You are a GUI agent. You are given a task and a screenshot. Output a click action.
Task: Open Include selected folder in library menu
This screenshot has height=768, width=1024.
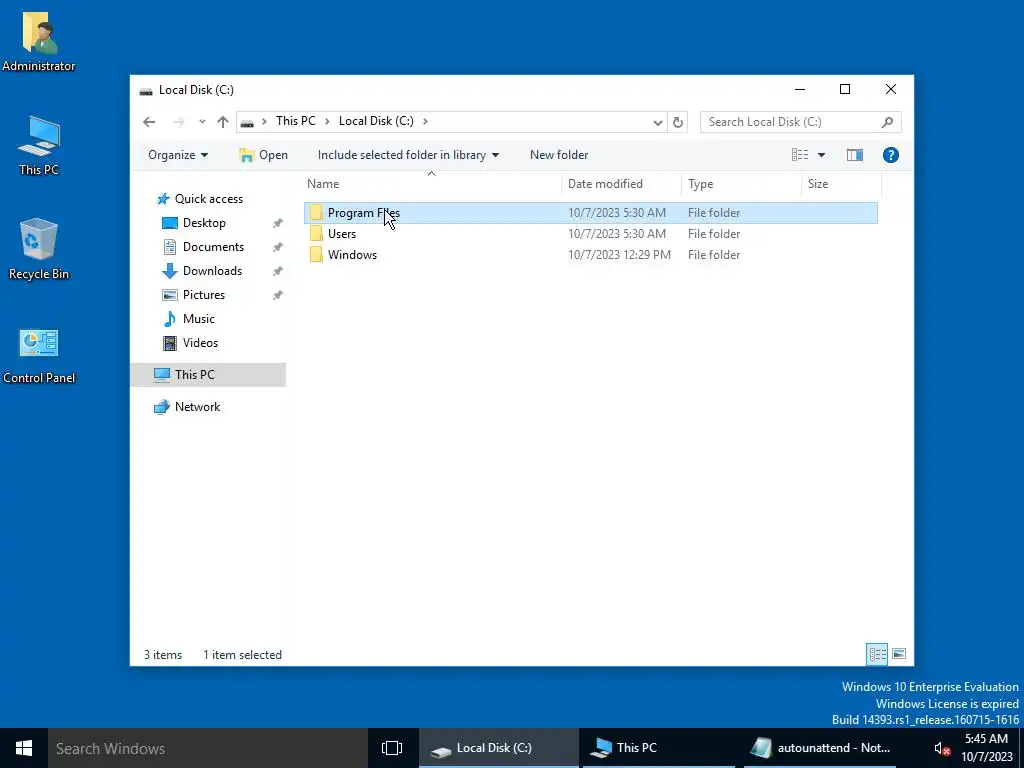click(x=408, y=155)
